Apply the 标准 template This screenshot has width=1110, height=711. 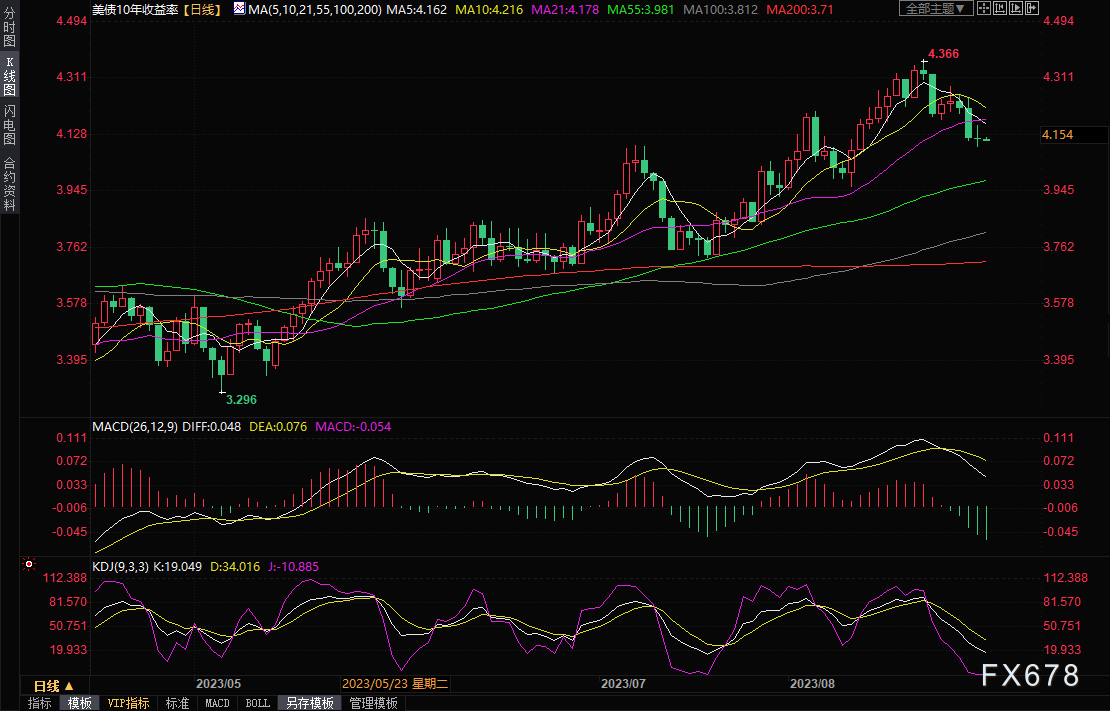(177, 703)
